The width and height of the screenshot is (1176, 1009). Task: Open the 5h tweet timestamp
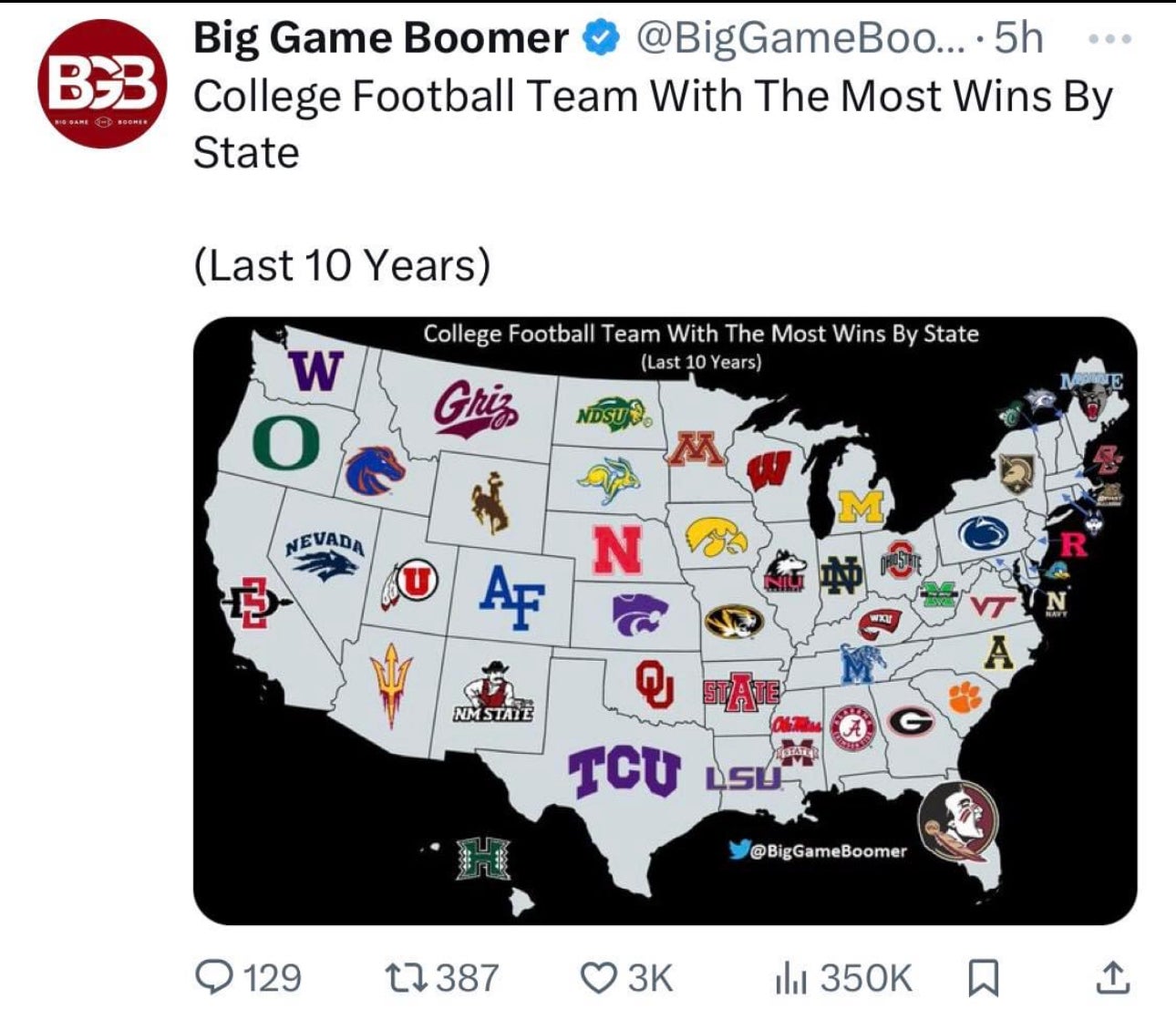1018,38
